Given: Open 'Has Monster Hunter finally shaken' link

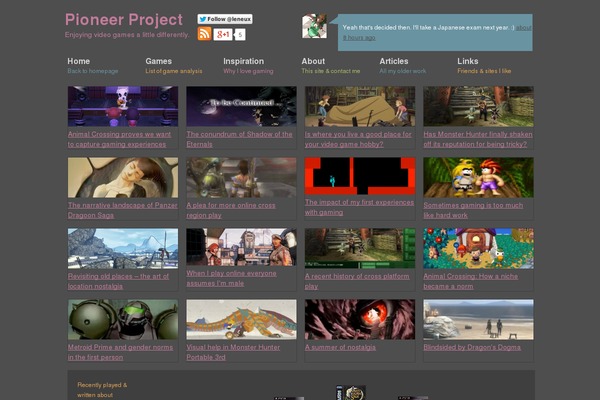Looking at the screenshot, I should click(x=478, y=139).
